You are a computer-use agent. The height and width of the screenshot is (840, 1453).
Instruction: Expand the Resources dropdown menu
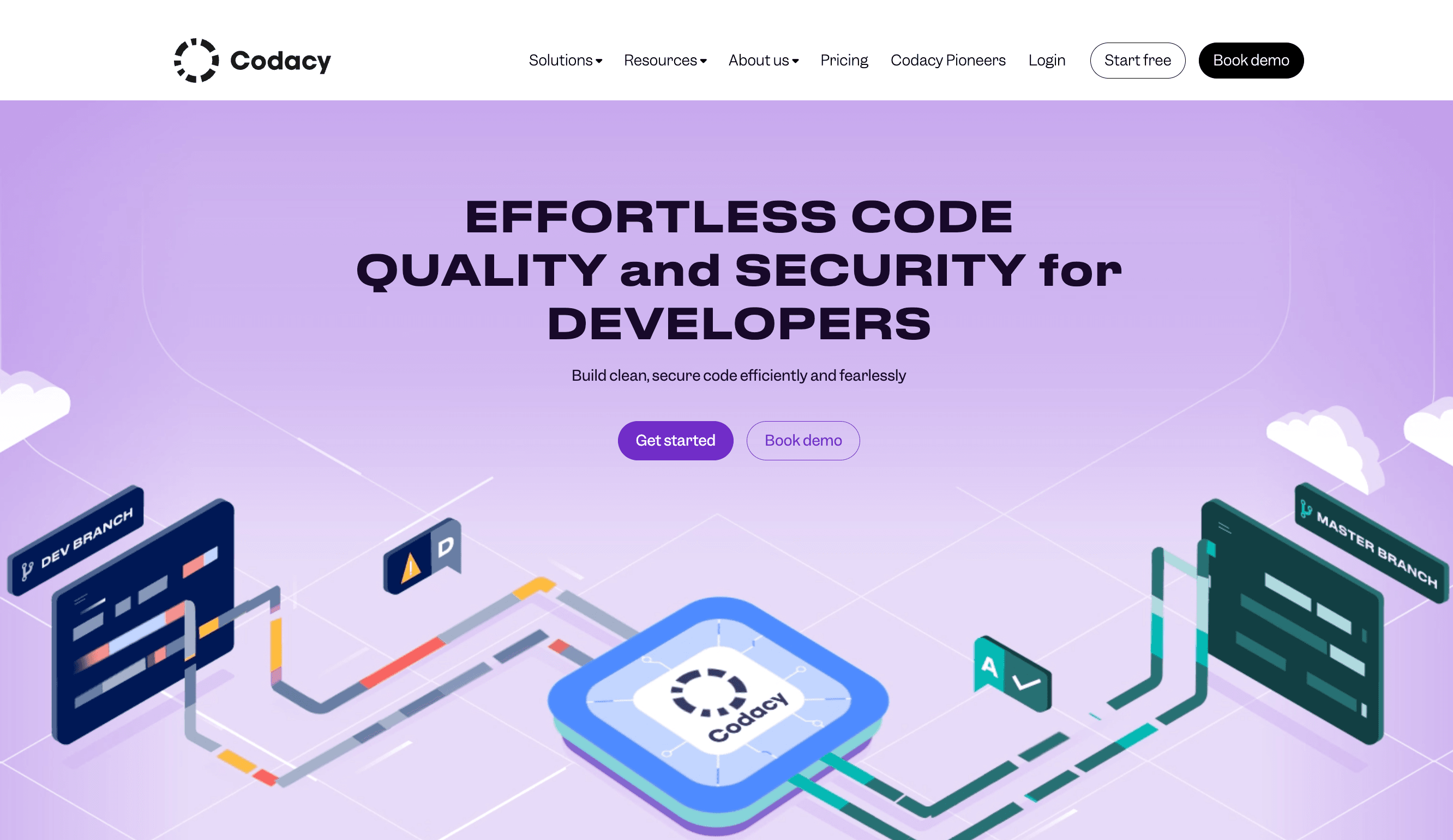click(x=665, y=60)
